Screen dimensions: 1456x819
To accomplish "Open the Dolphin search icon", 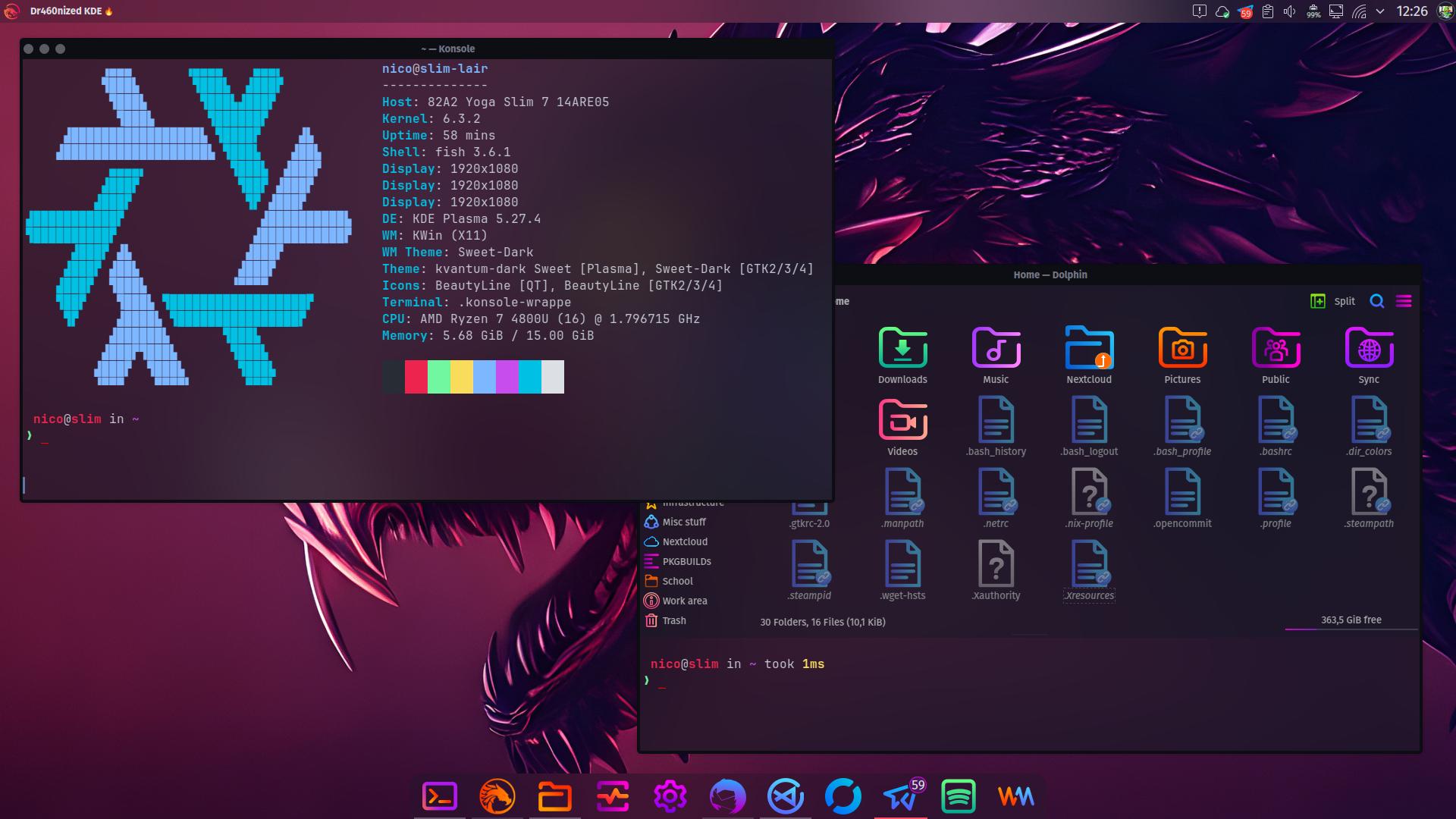I will tap(1377, 301).
